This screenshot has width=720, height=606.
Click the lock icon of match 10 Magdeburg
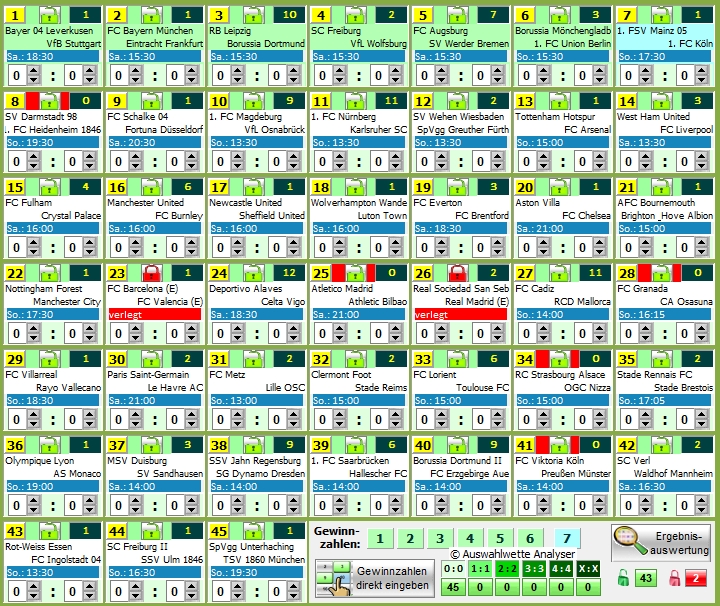coord(254,101)
